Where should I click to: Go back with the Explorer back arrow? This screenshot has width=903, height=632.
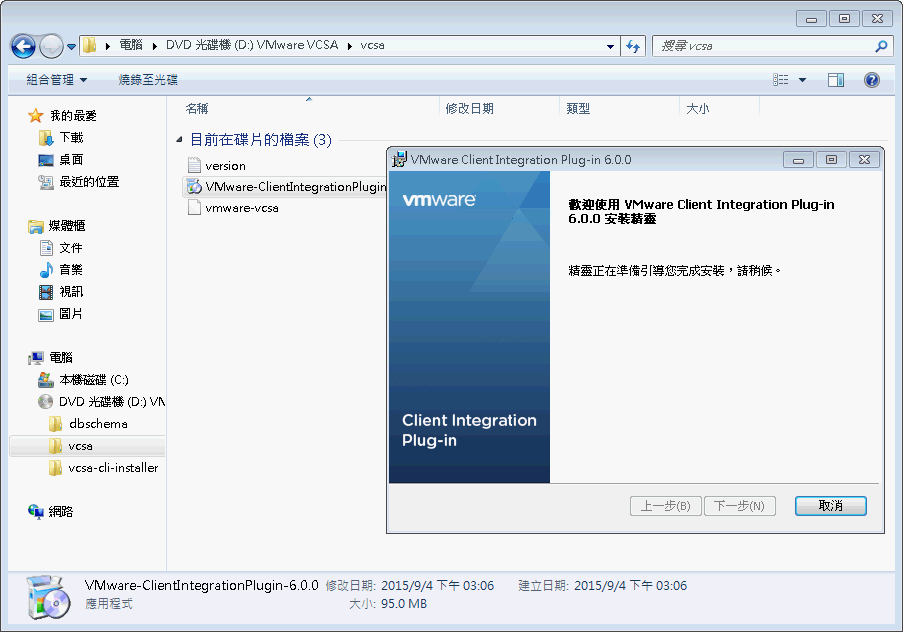(24, 46)
